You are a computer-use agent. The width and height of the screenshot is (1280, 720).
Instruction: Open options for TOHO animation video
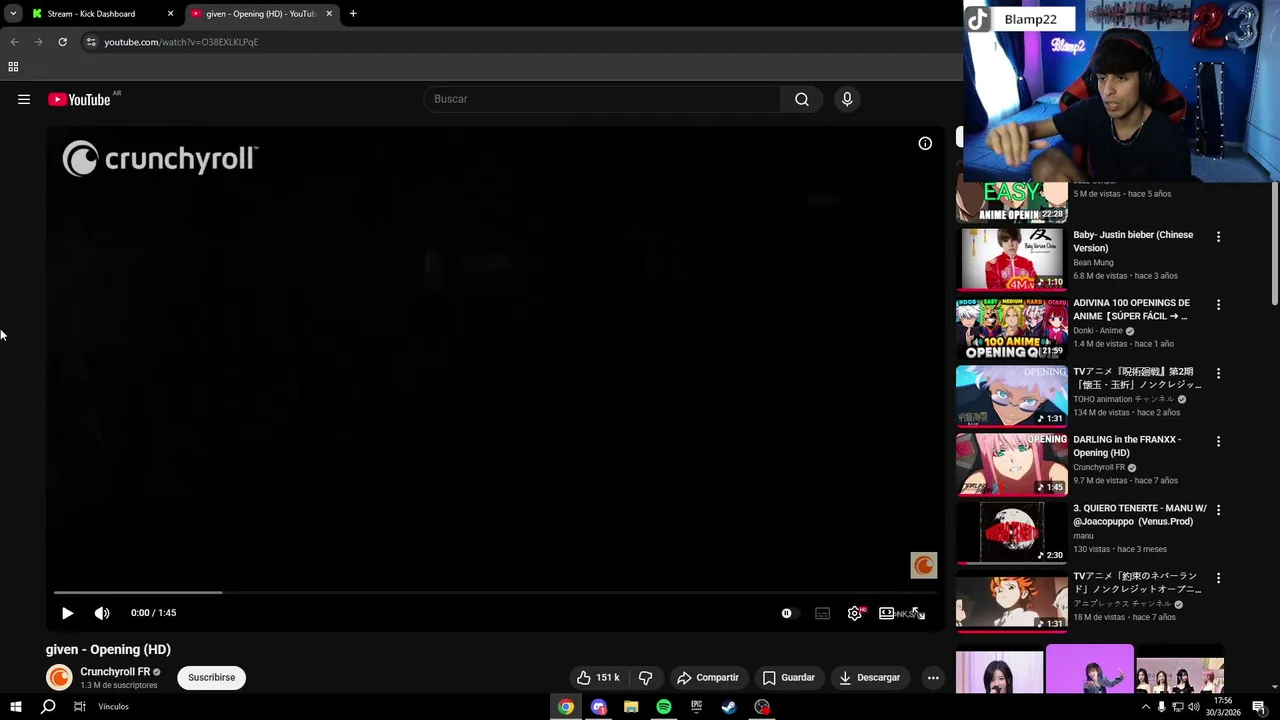[1218, 373]
